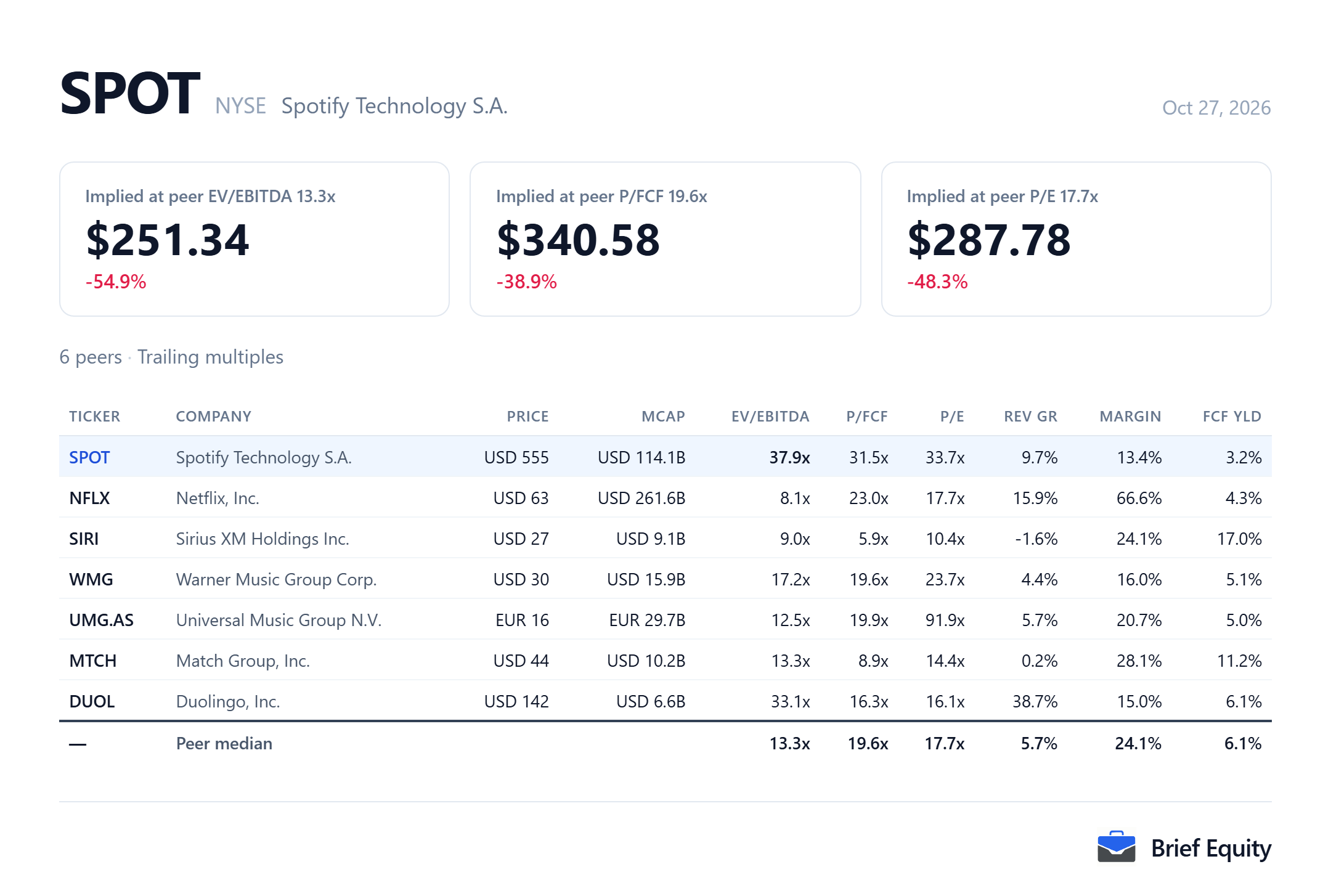Click the EV/EBITDA column header
The height and width of the screenshot is (896, 1331).
(771, 417)
